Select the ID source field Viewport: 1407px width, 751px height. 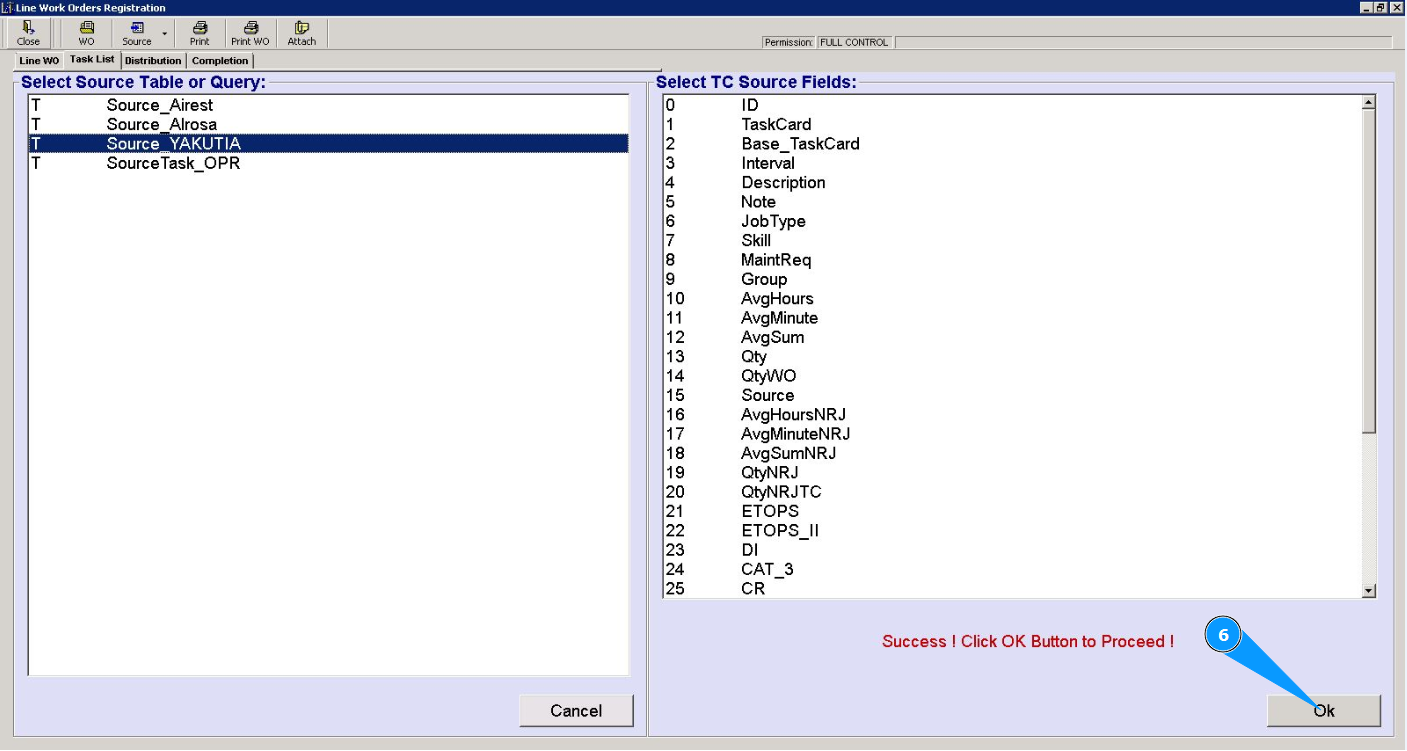click(1011, 105)
